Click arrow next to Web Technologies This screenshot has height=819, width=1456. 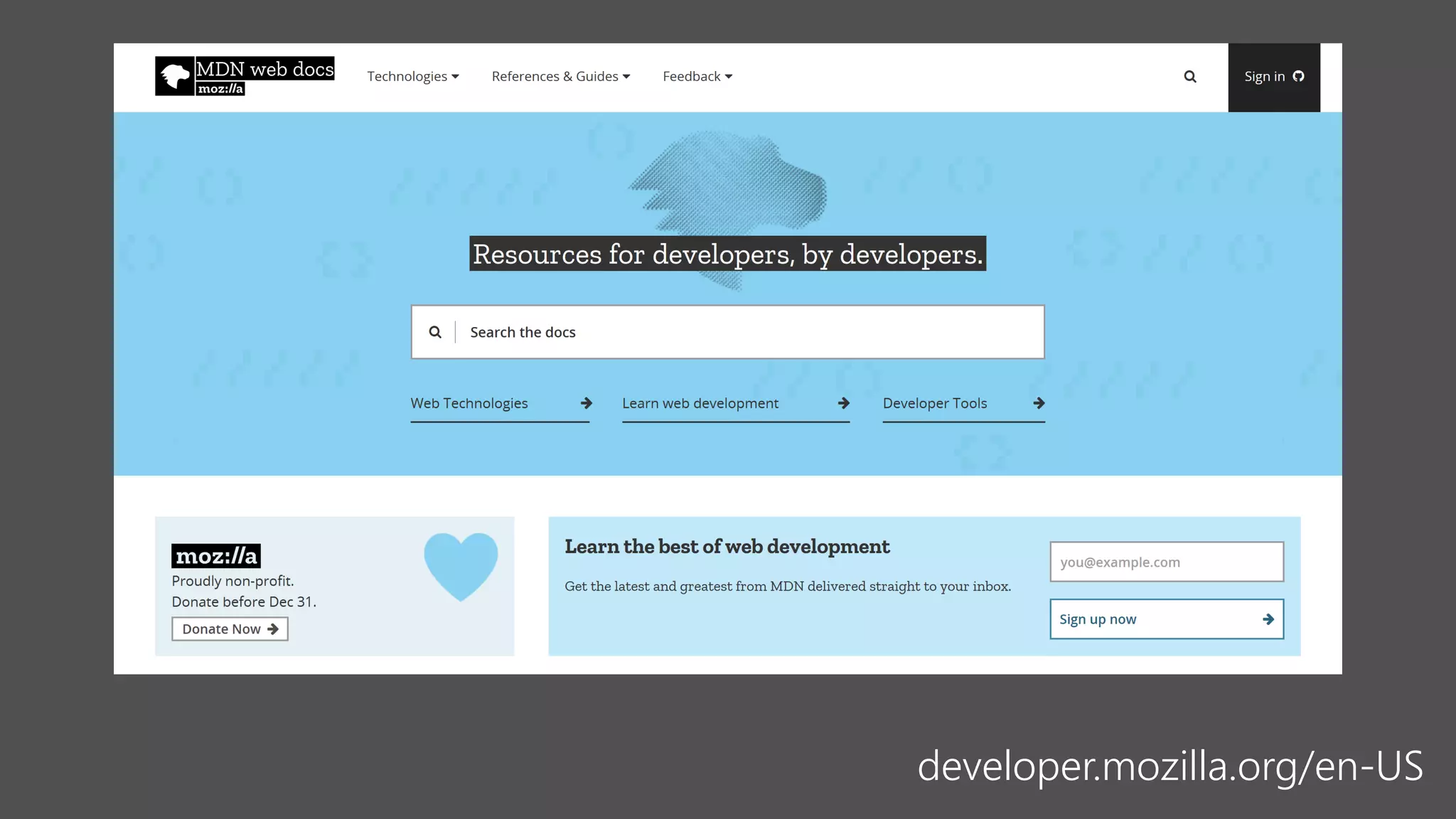pyautogui.click(x=586, y=403)
